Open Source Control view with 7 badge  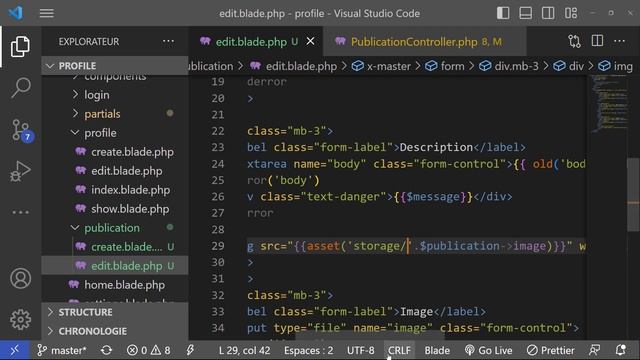tap(20, 130)
